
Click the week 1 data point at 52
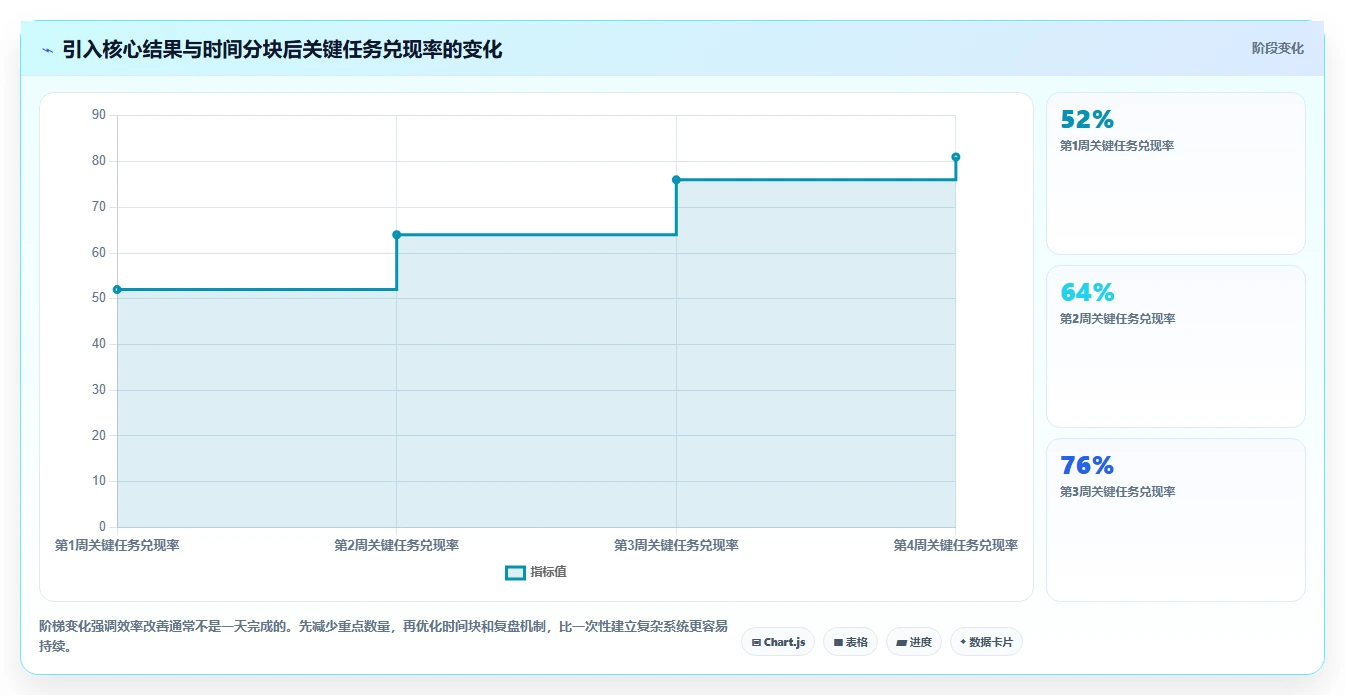[117, 290]
